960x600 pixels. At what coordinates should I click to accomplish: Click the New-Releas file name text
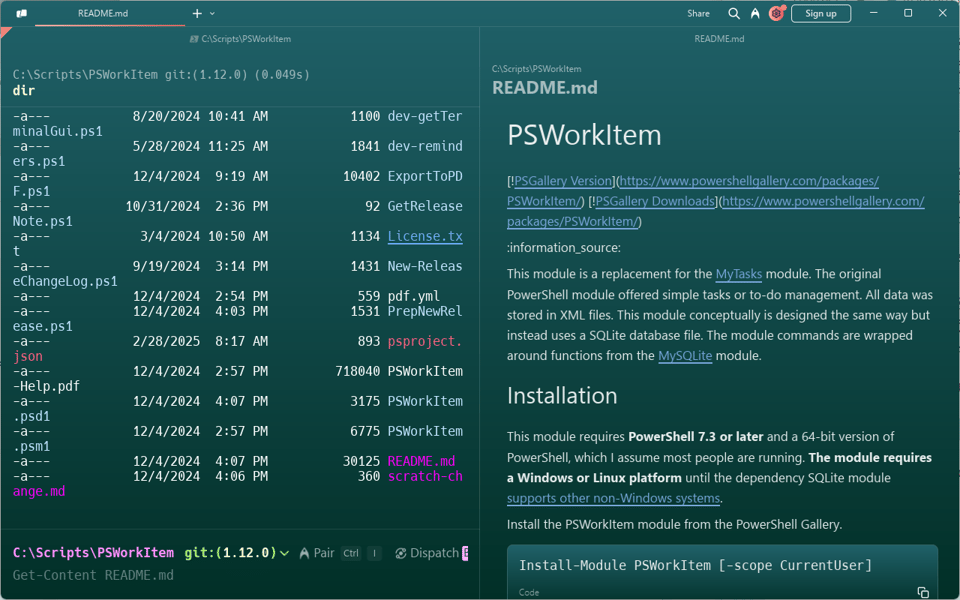(425, 266)
